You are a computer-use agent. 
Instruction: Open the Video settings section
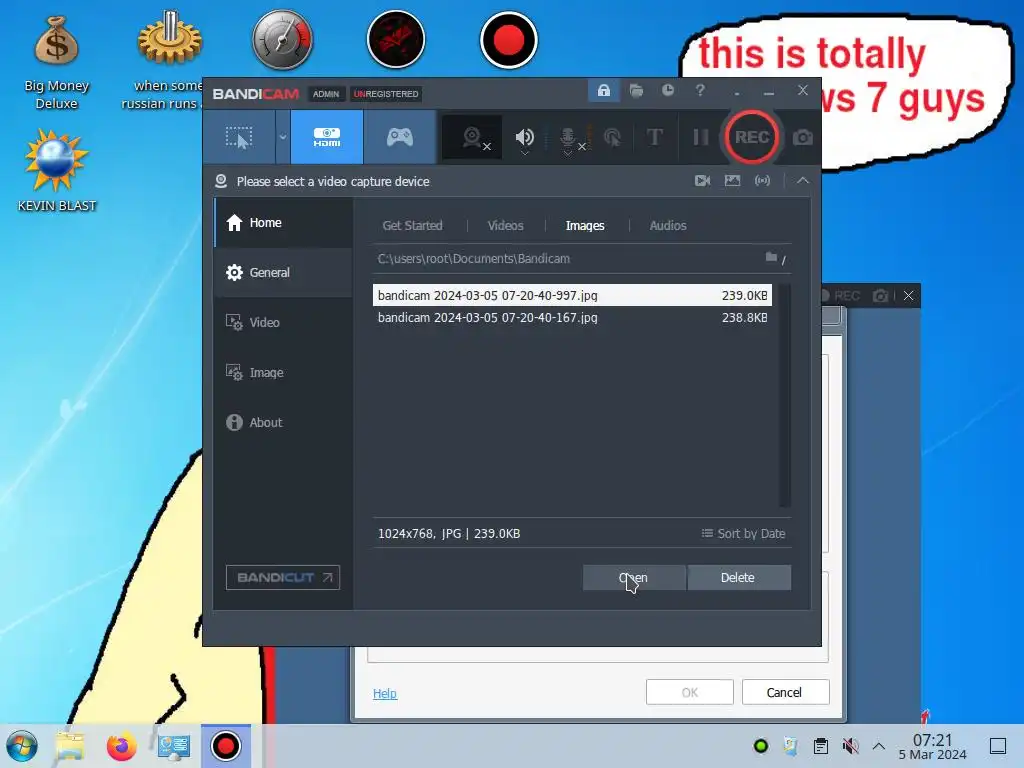point(283,322)
